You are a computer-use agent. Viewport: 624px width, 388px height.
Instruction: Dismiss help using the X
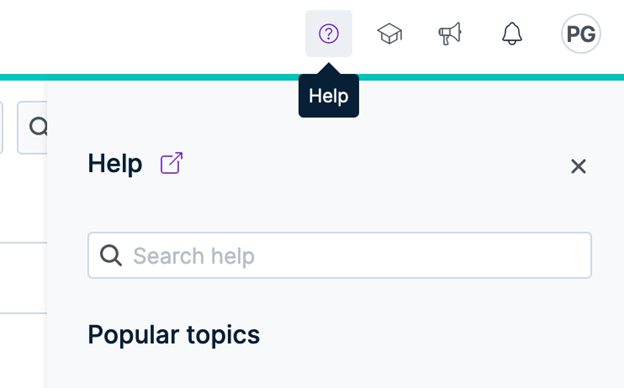pos(578,166)
